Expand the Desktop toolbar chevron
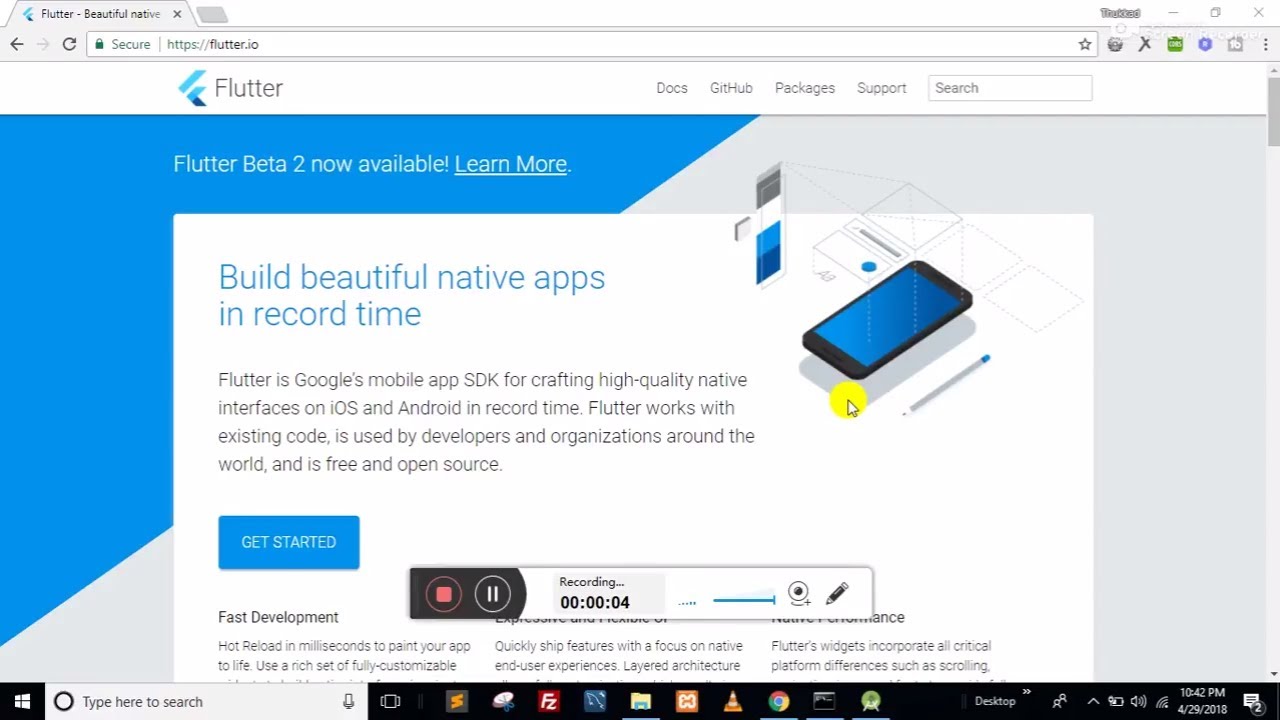 pyautogui.click(x=1027, y=693)
